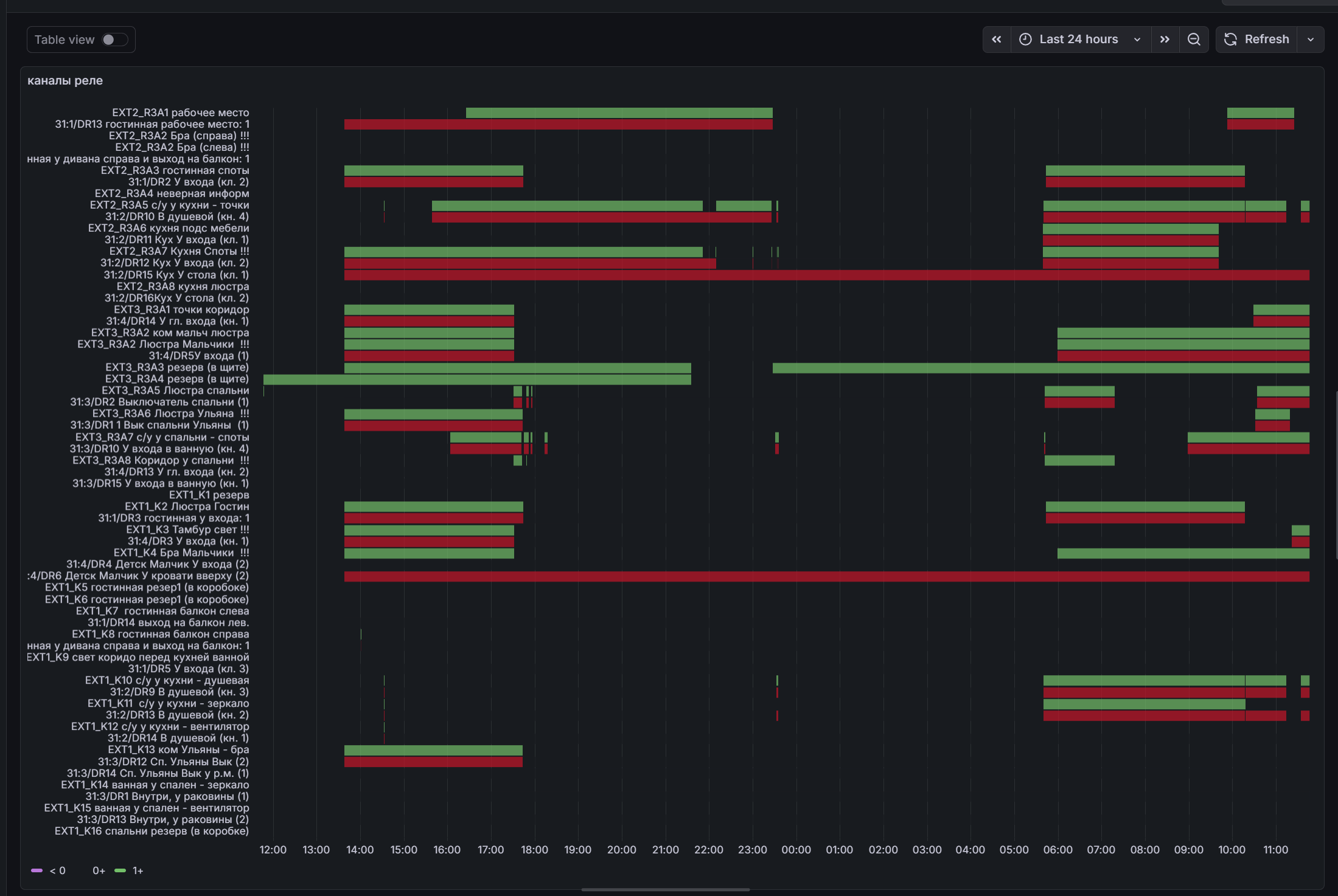Toggle the '< 0' legend series
This screenshot has width=1338, height=896.
click(x=57, y=871)
